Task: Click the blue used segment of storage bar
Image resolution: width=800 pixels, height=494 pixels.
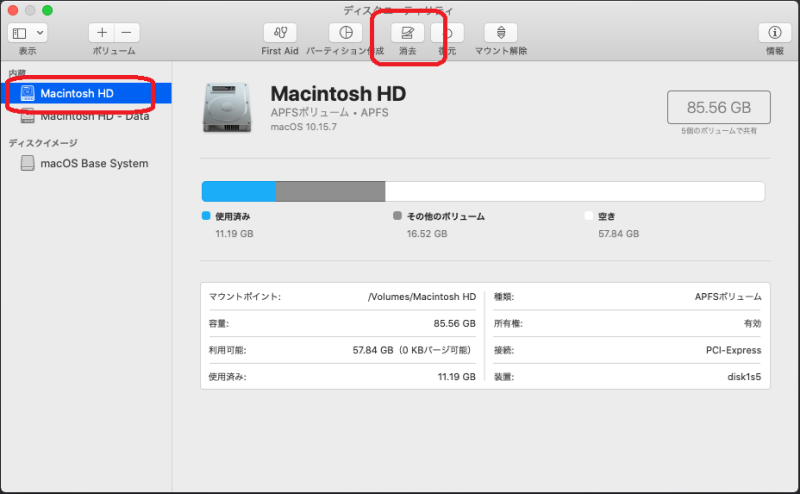Action: 239,191
